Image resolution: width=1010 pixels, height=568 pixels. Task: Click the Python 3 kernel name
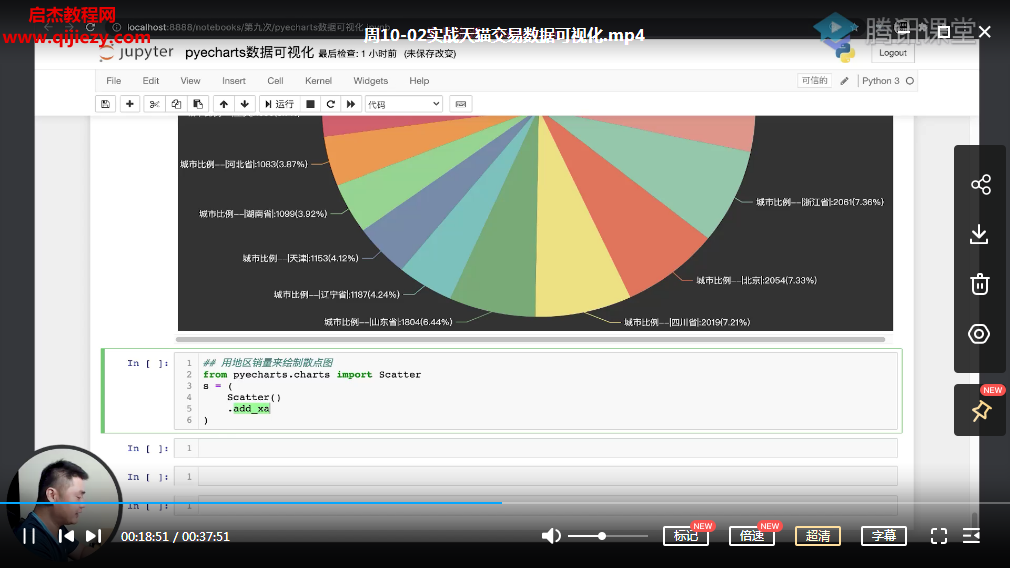[881, 80]
